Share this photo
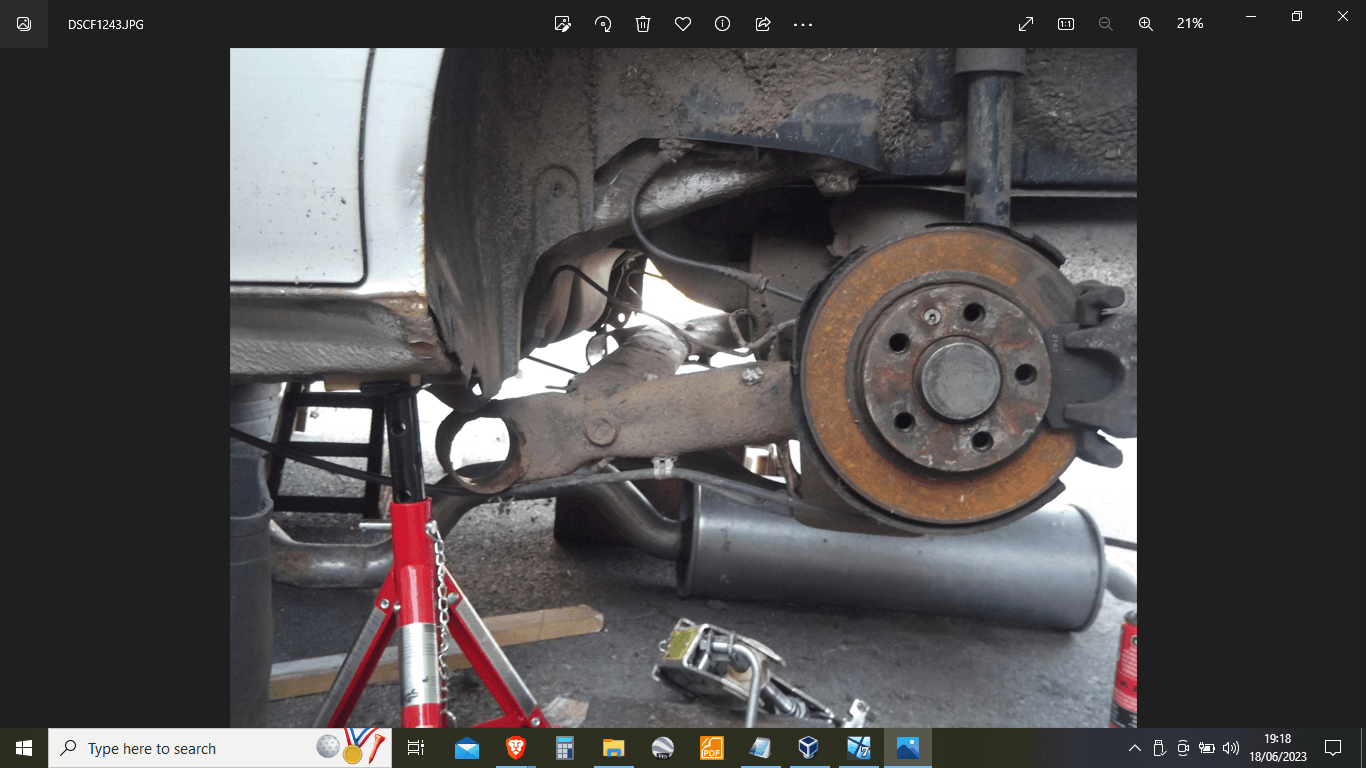 [x=762, y=23]
